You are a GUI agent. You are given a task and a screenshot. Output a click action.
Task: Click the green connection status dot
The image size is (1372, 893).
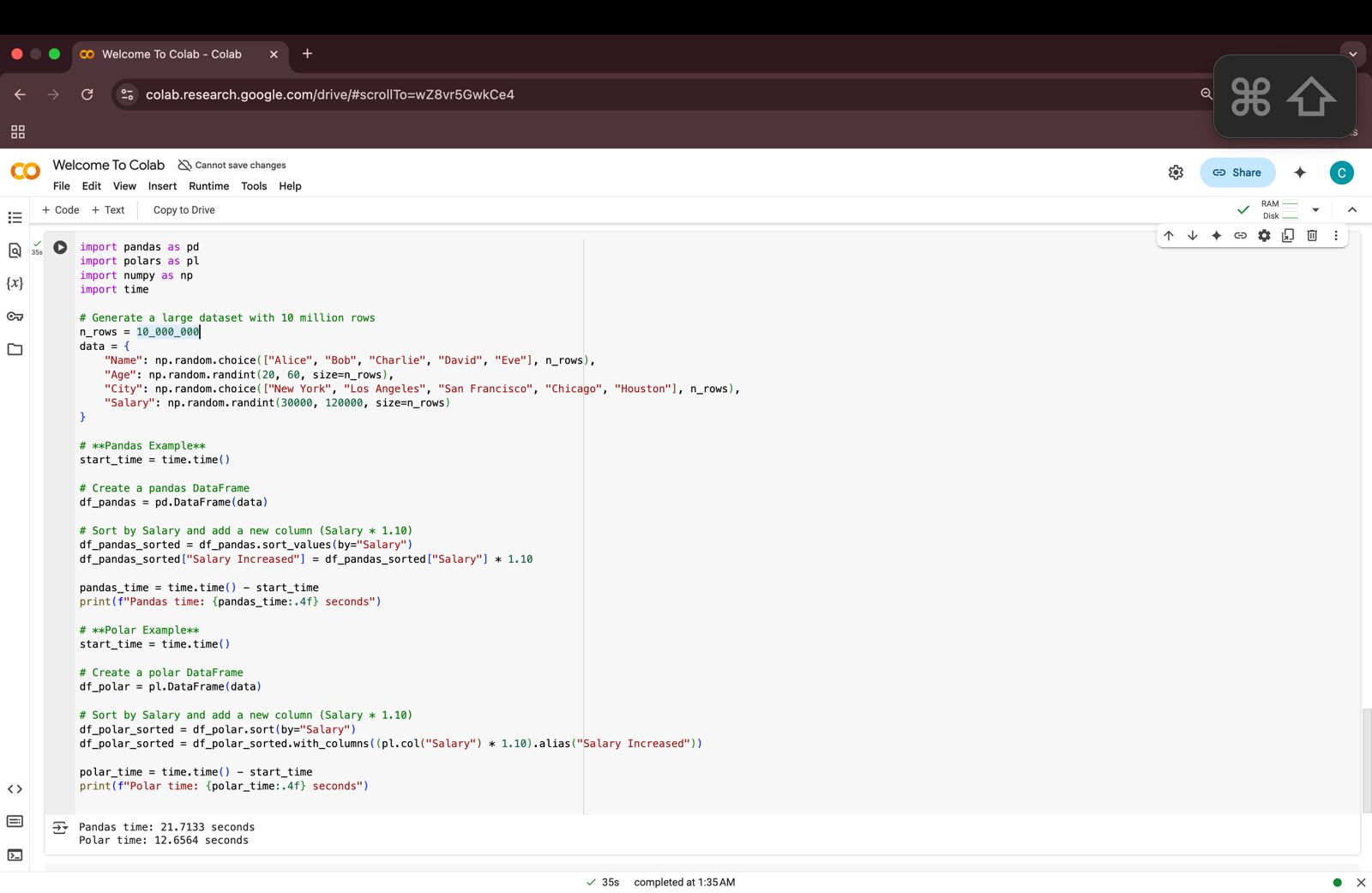[x=1337, y=883]
